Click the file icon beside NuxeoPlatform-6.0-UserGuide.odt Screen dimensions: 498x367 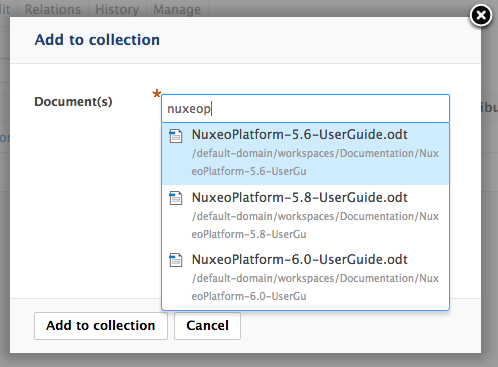(x=176, y=260)
